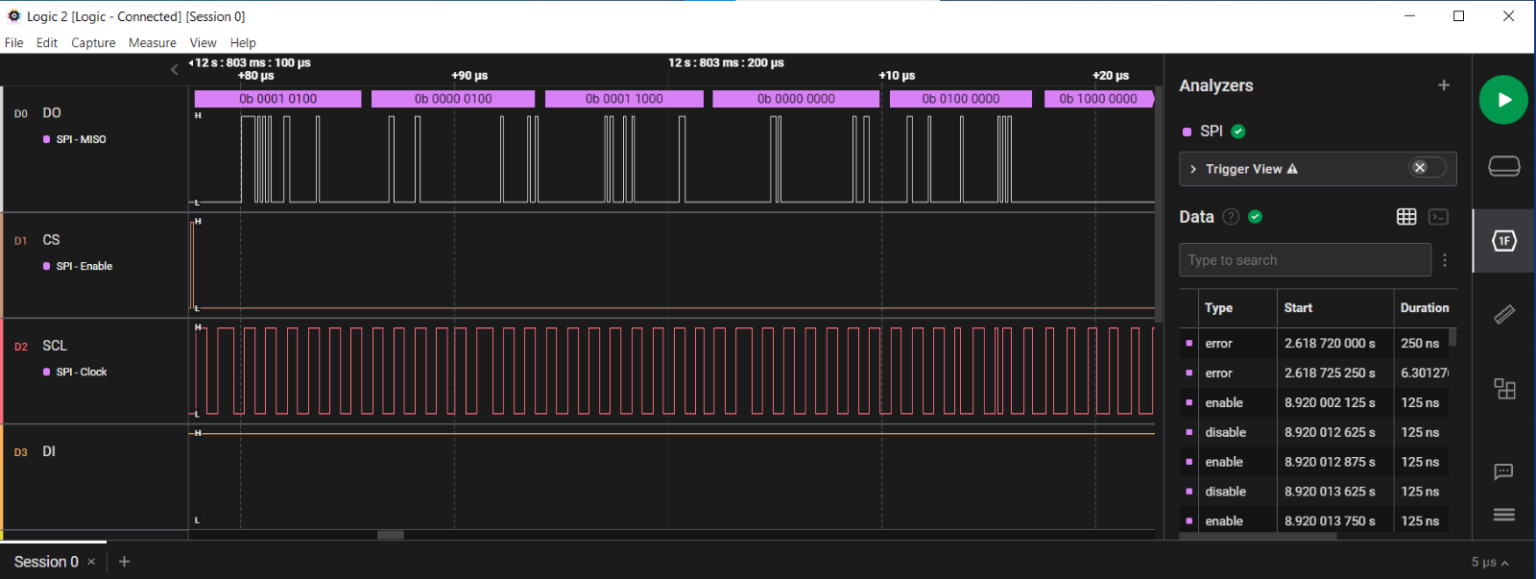
Task: Add a new analyzer with plus icon
Action: (1443, 86)
